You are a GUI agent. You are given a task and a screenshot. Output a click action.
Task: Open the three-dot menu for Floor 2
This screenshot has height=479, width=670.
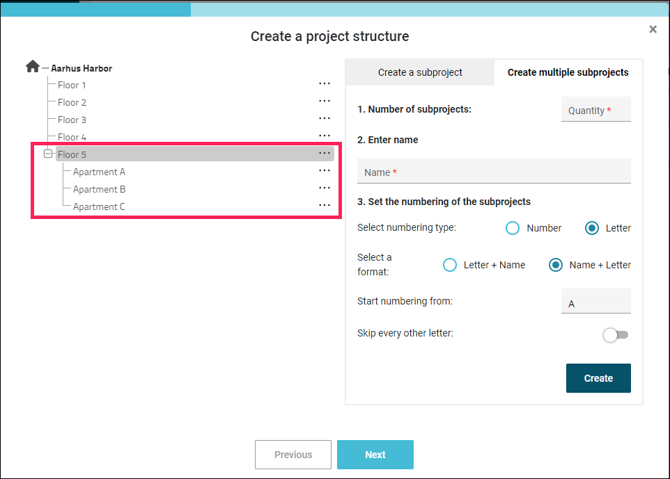(324, 102)
